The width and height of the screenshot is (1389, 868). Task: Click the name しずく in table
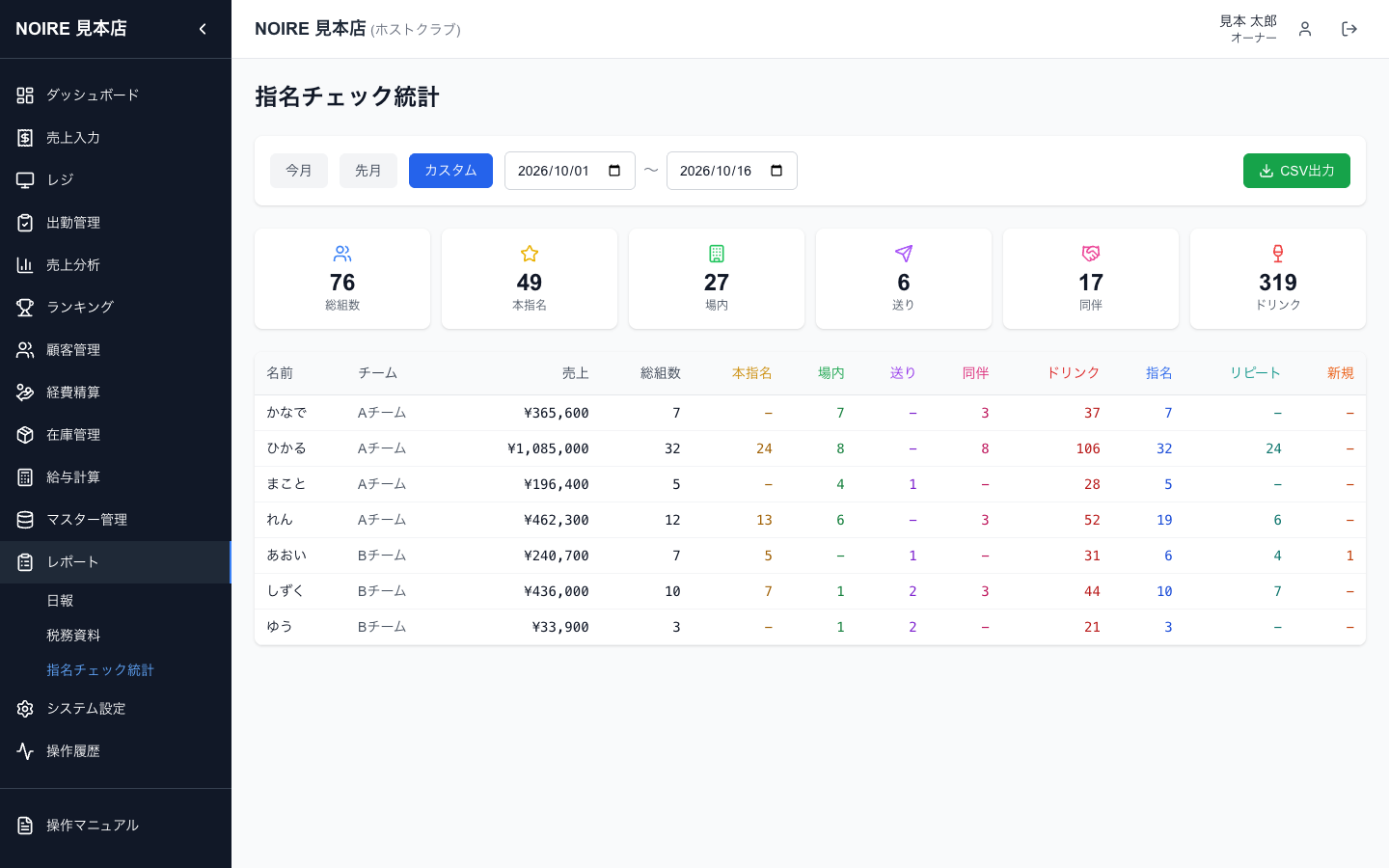pos(286,591)
